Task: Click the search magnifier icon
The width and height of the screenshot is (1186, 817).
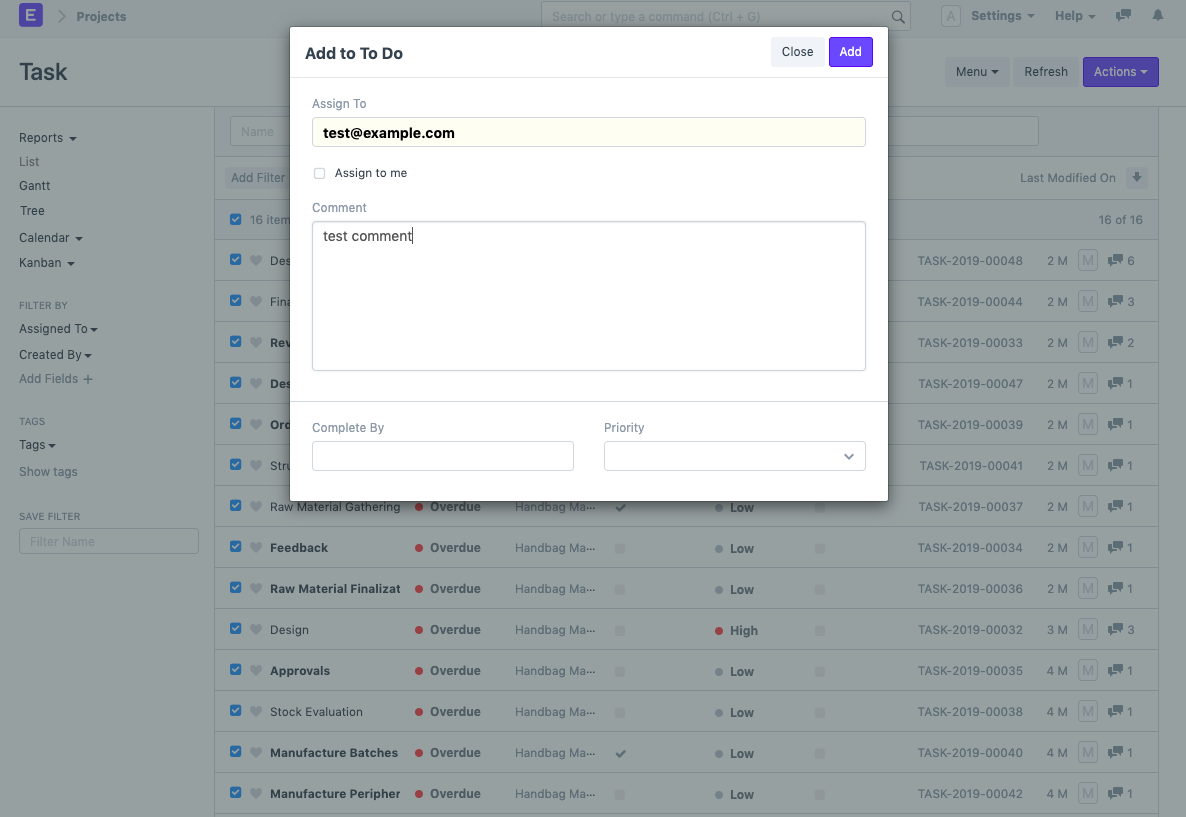Action: point(898,17)
